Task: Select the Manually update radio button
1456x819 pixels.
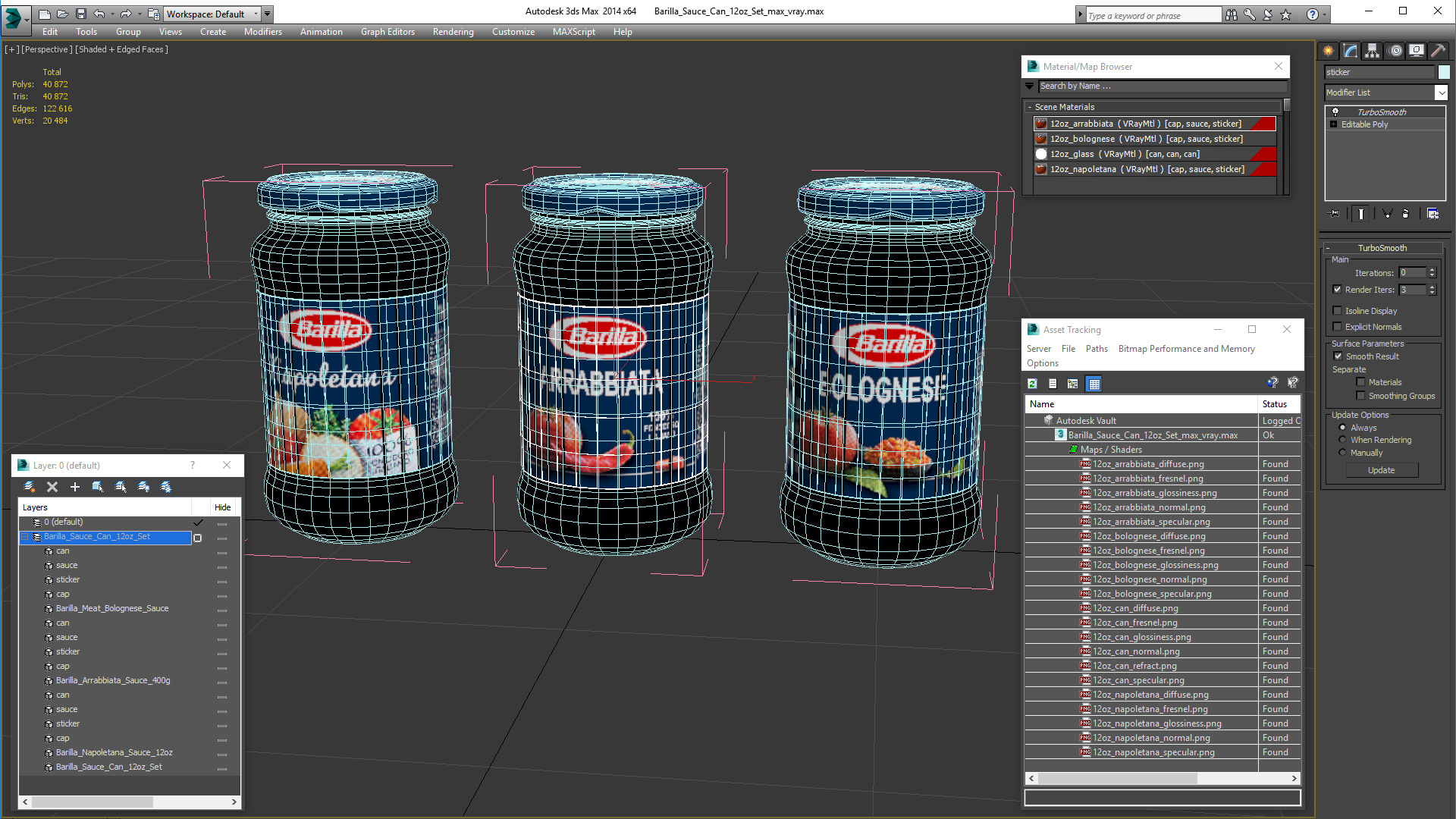Action: coord(1342,453)
